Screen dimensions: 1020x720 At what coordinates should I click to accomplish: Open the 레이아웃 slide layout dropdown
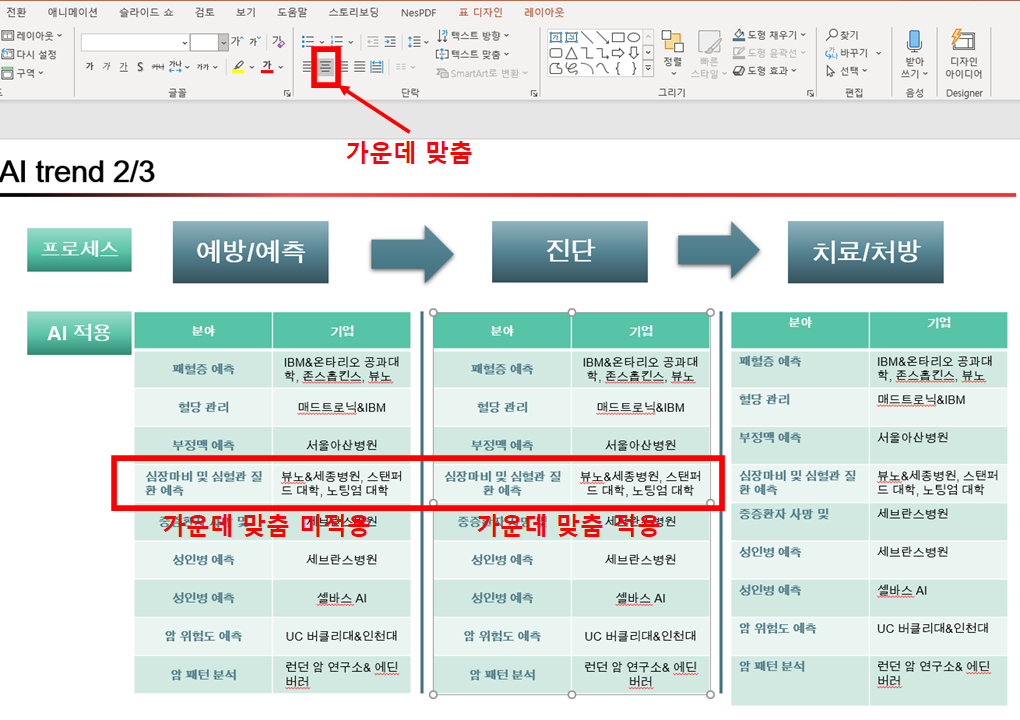pyautogui.click(x=32, y=35)
